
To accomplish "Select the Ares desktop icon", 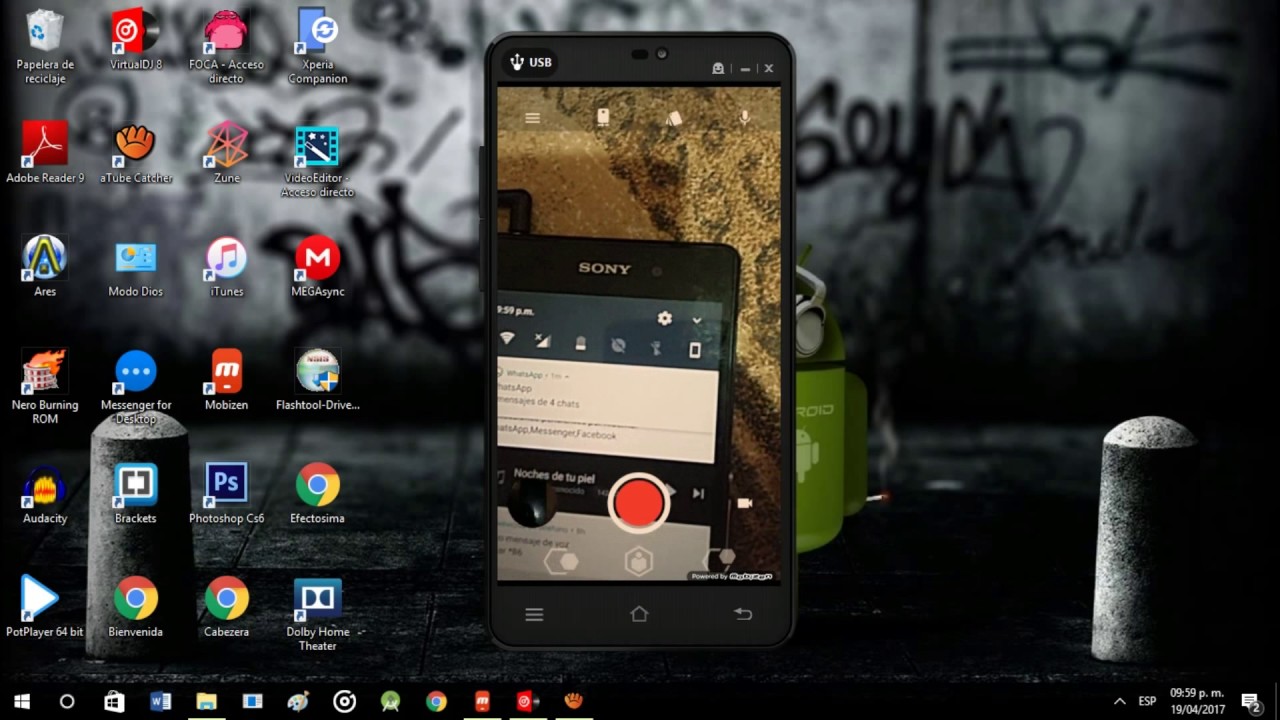I will [x=45, y=267].
